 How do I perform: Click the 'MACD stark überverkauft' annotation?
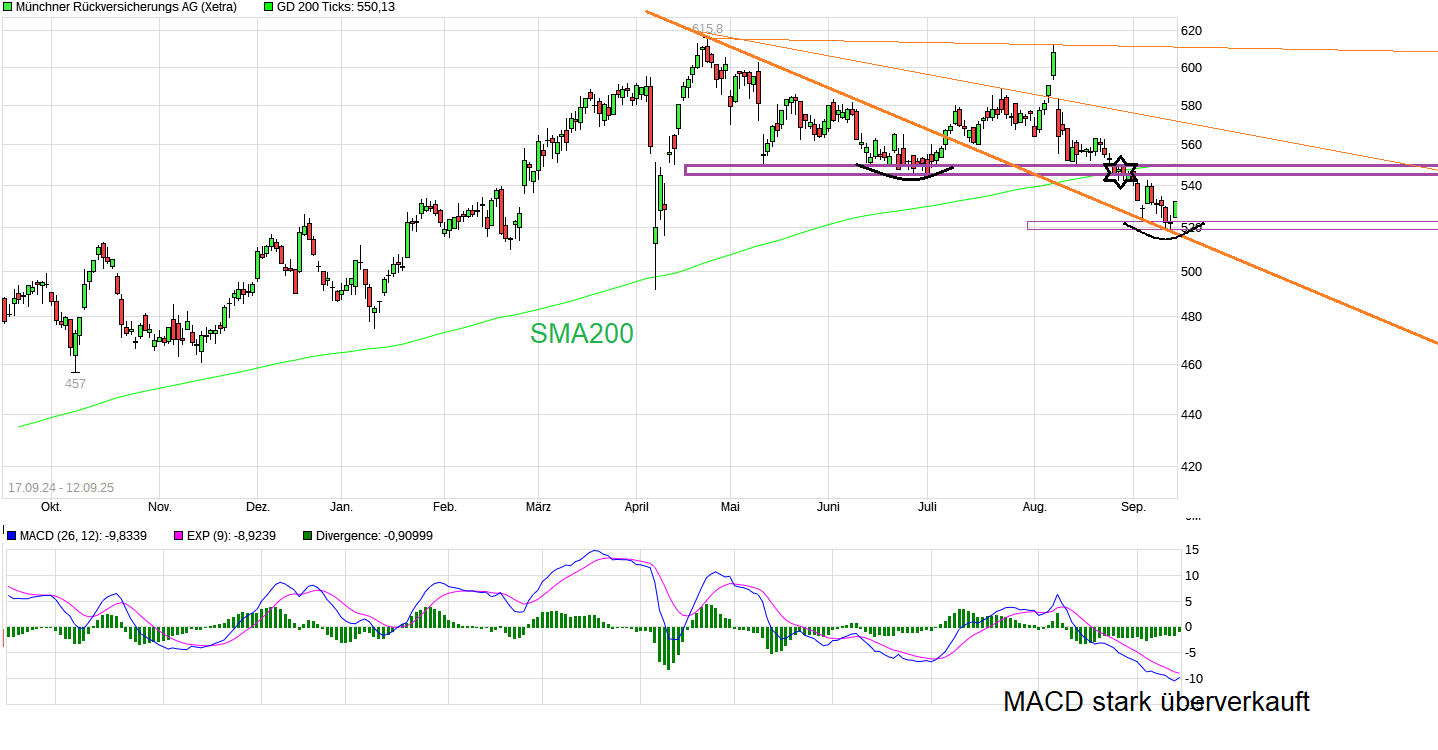pyautogui.click(x=1156, y=702)
